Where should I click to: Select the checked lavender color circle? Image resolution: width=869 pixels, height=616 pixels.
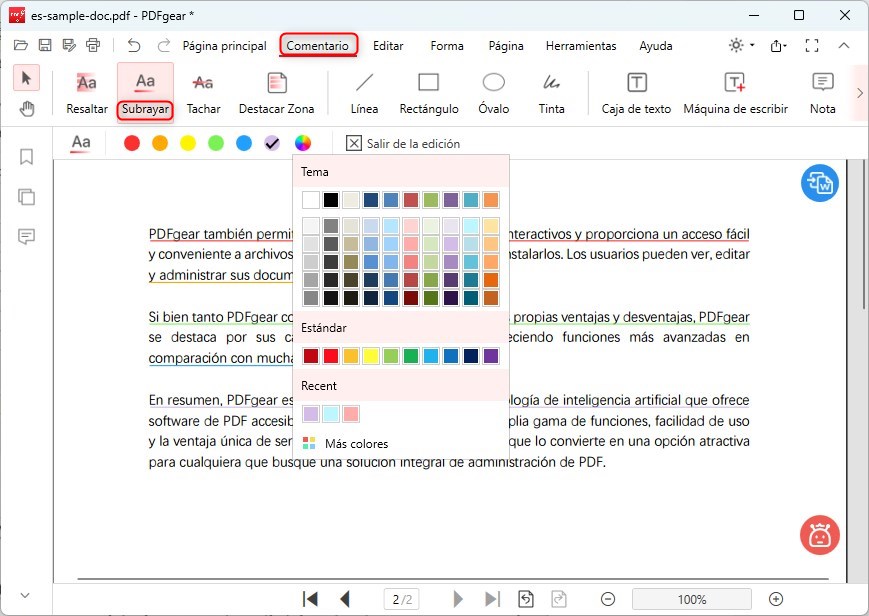[x=272, y=143]
